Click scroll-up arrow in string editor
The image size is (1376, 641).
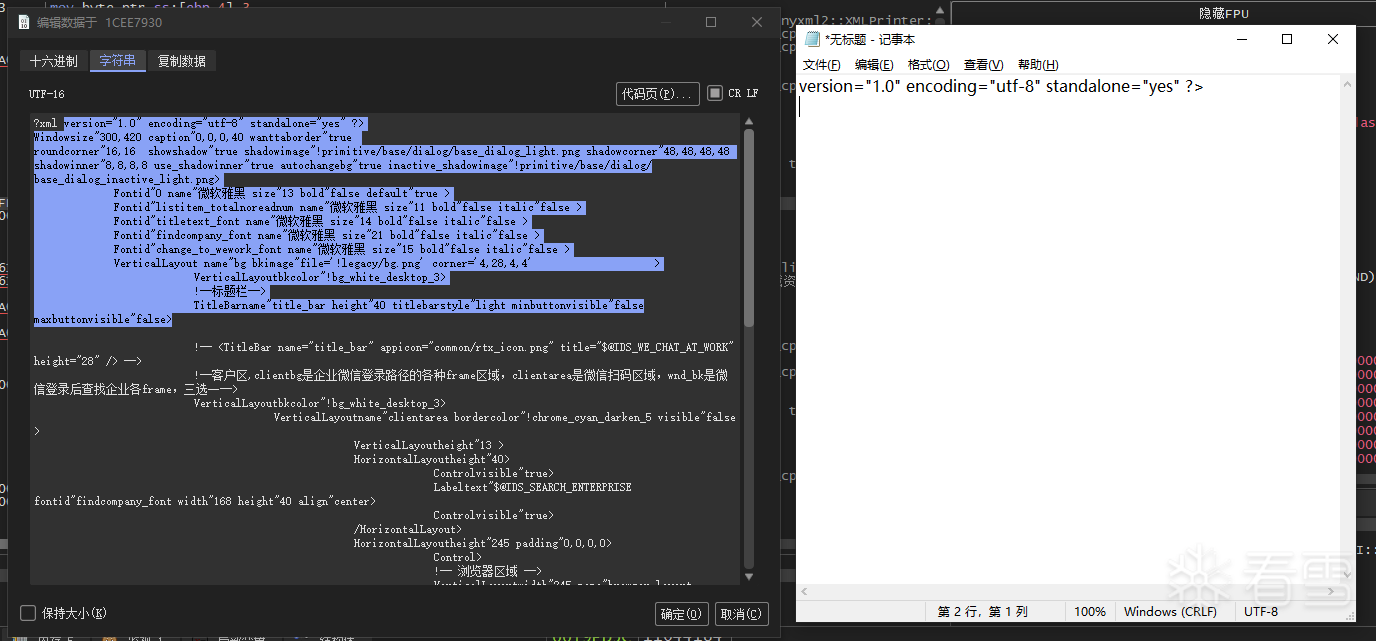coord(749,121)
